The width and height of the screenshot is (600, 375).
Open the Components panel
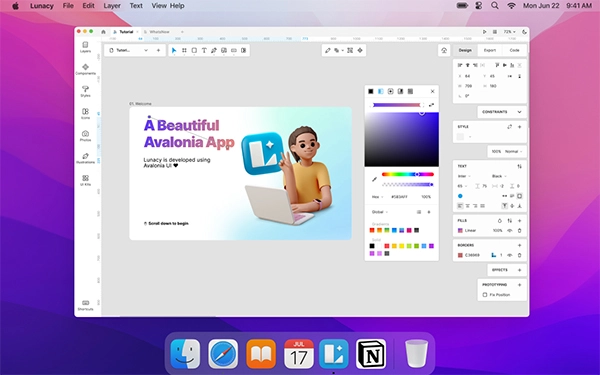point(85,69)
